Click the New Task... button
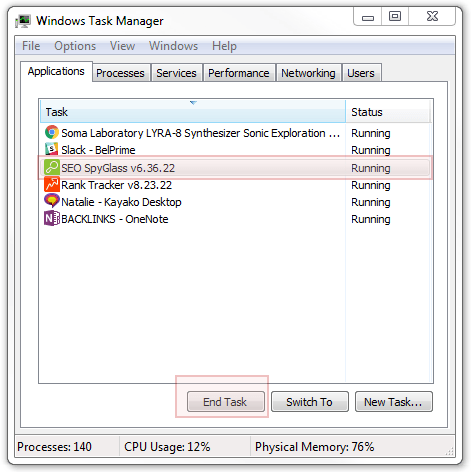Image resolution: width=471 pixels, height=472 pixels. [394, 402]
